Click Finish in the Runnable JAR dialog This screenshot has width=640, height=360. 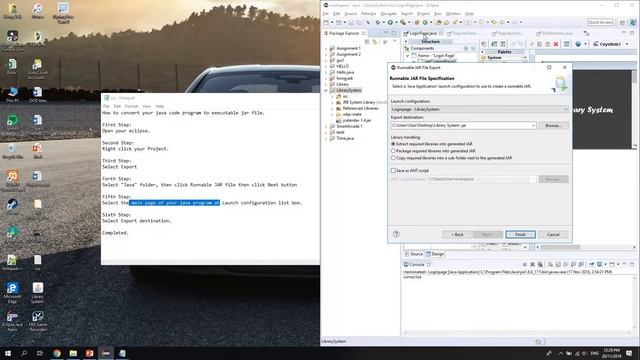tap(520, 234)
